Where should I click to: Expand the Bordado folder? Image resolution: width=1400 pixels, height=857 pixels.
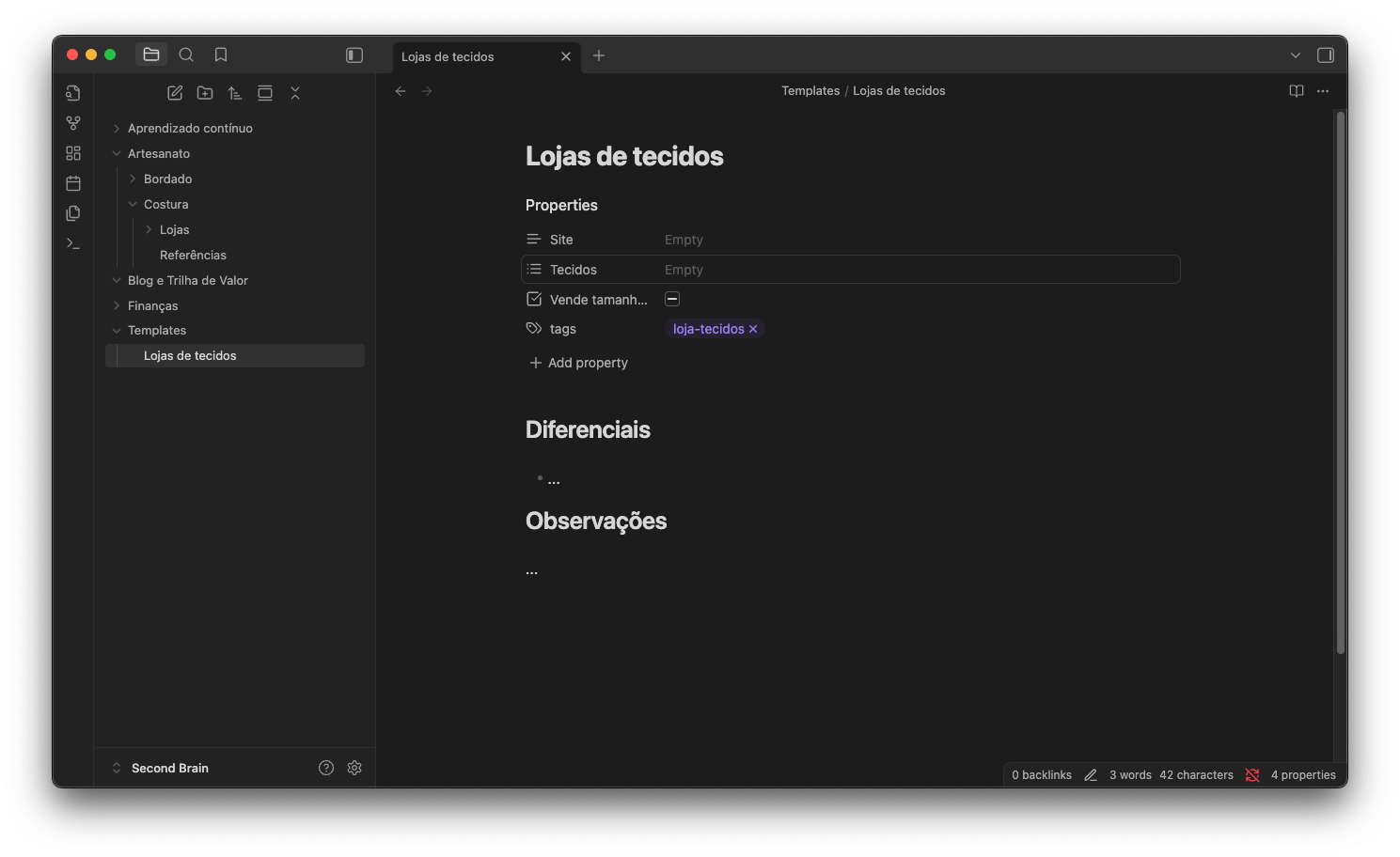pyautogui.click(x=133, y=178)
